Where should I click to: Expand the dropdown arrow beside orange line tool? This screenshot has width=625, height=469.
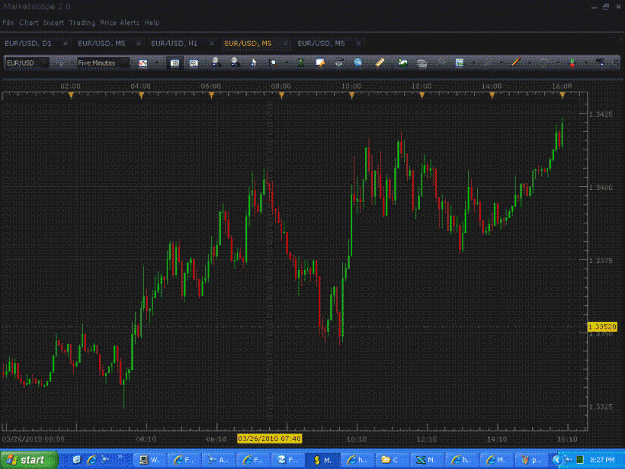coord(530,63)
